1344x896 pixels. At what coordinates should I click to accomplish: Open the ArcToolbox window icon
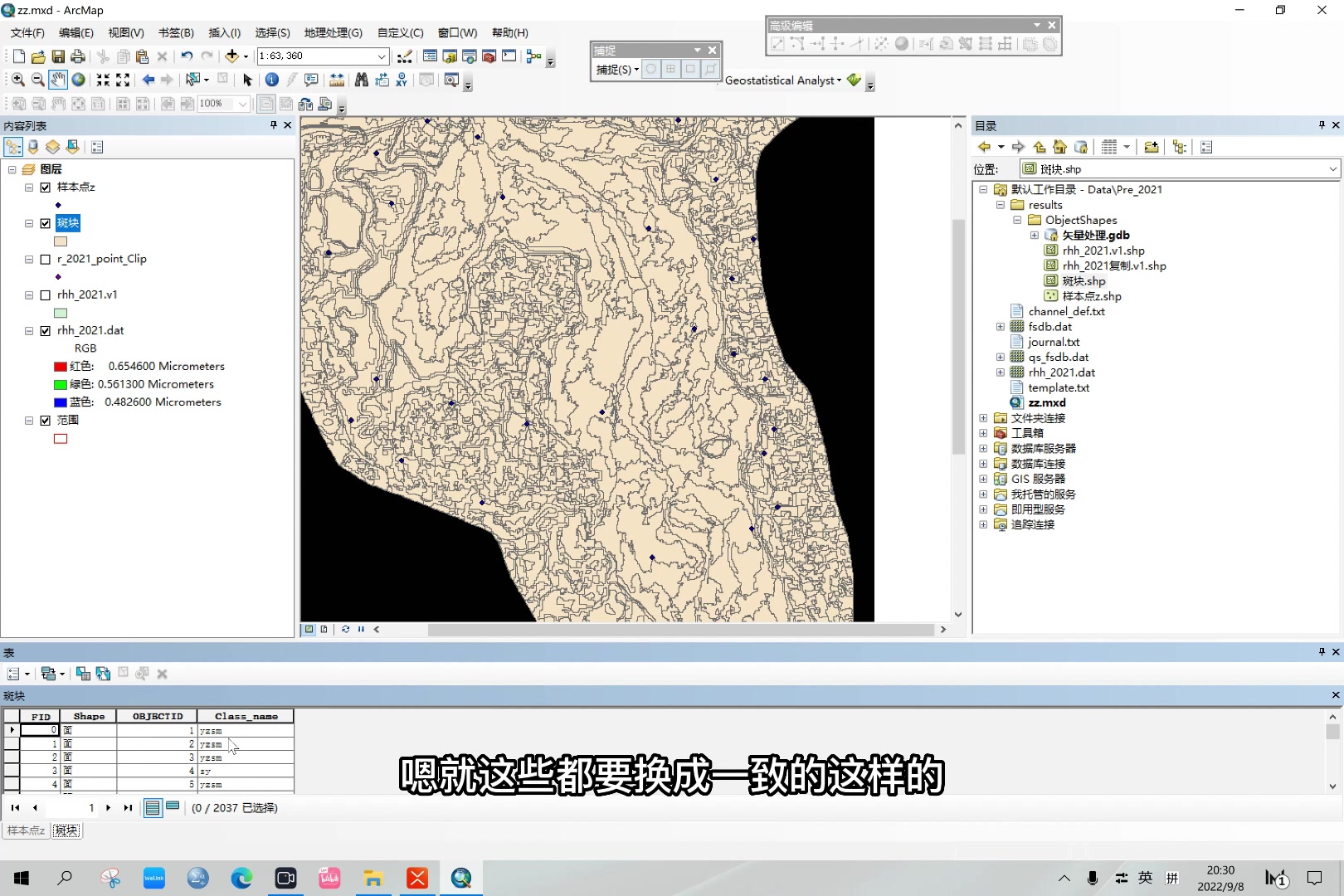(x=489, y=56)
